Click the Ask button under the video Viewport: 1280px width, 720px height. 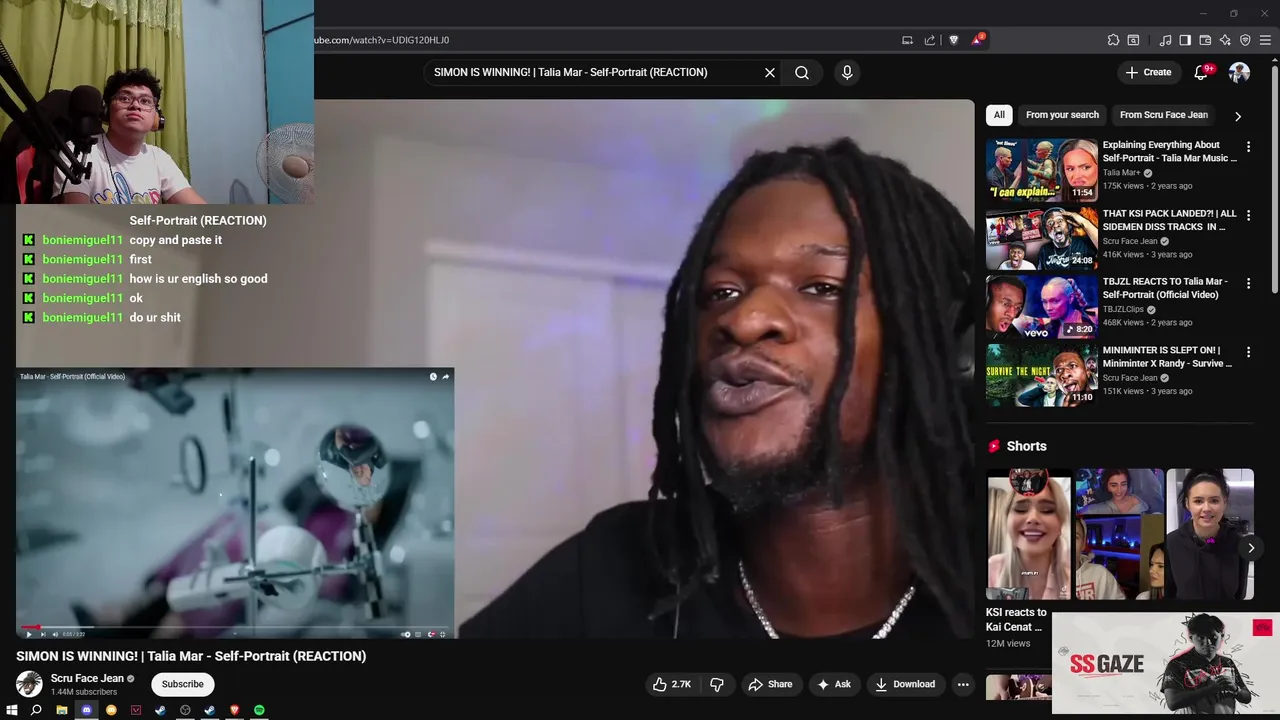coord(834,684)
